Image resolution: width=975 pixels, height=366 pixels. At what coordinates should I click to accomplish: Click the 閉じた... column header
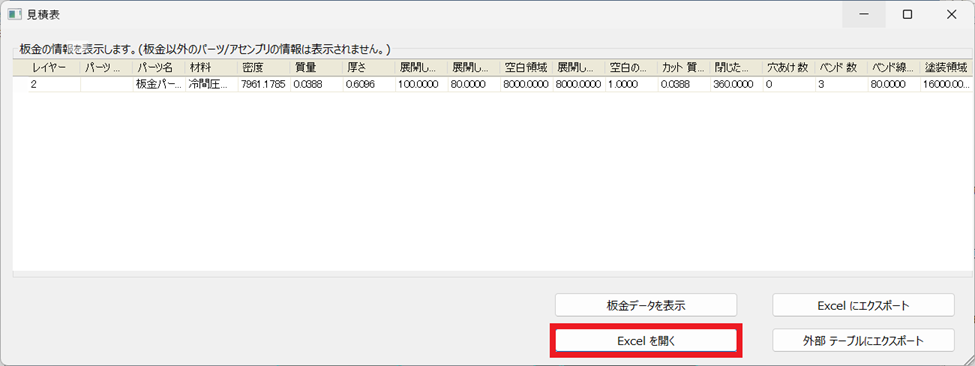[x=737, y=68]
